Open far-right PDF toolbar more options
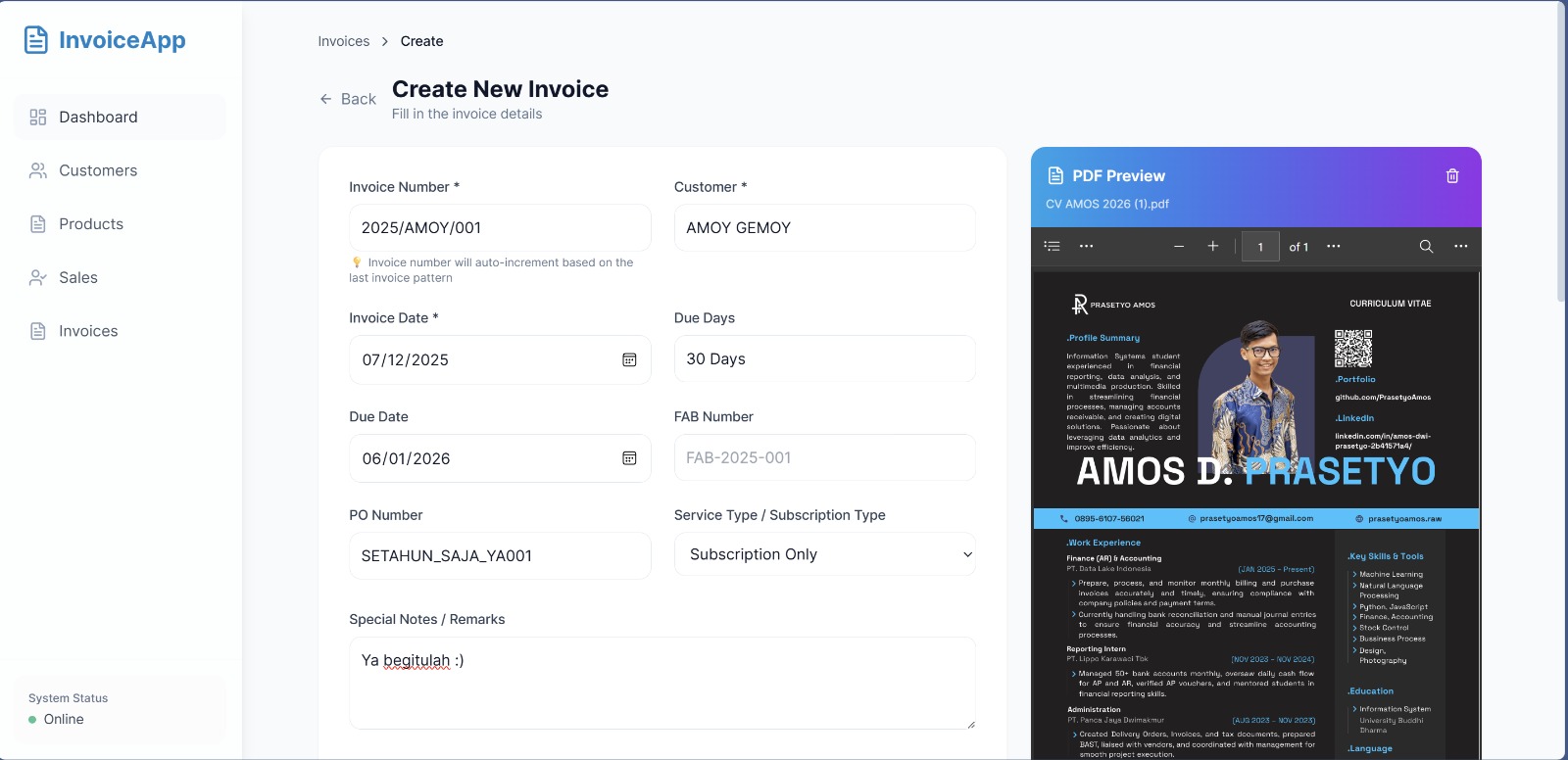Viewport: 1568px width, 760px height. pos(1461,247)
